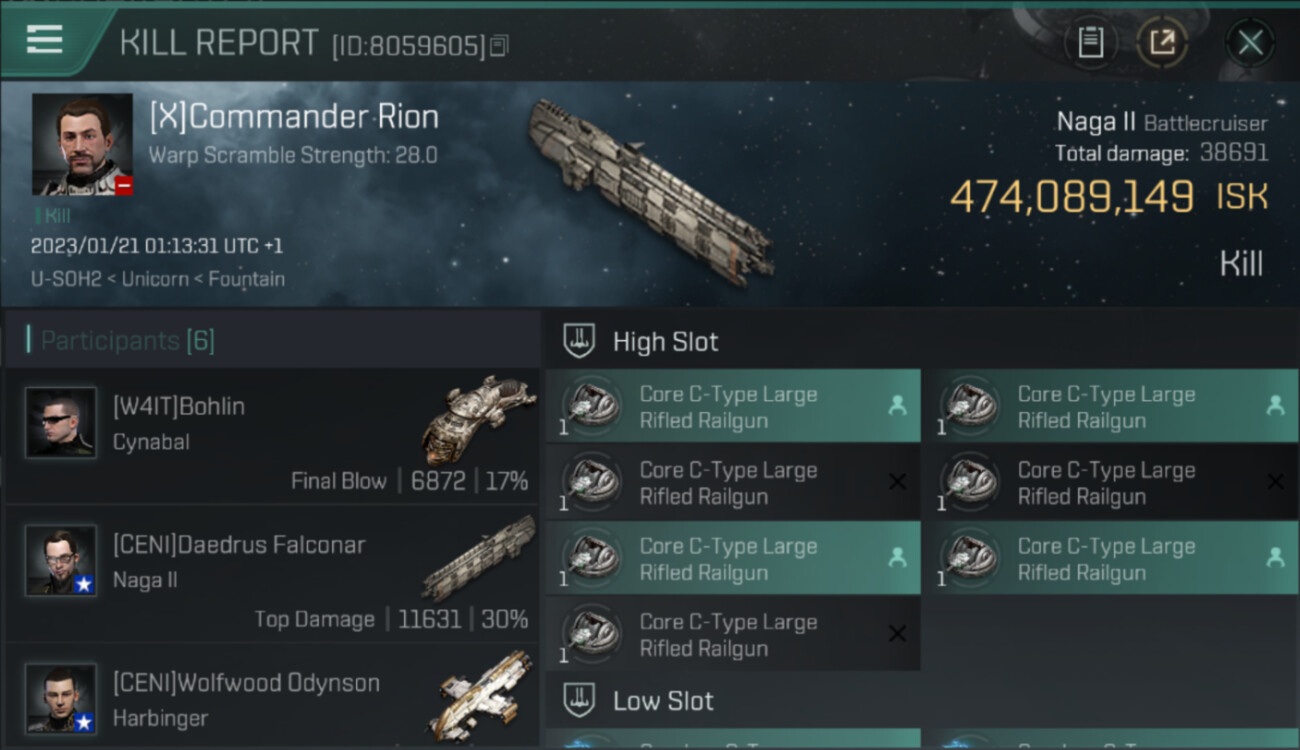The image size is (1300, 750).
Task: Close the kill report window
Action: 1250,42
